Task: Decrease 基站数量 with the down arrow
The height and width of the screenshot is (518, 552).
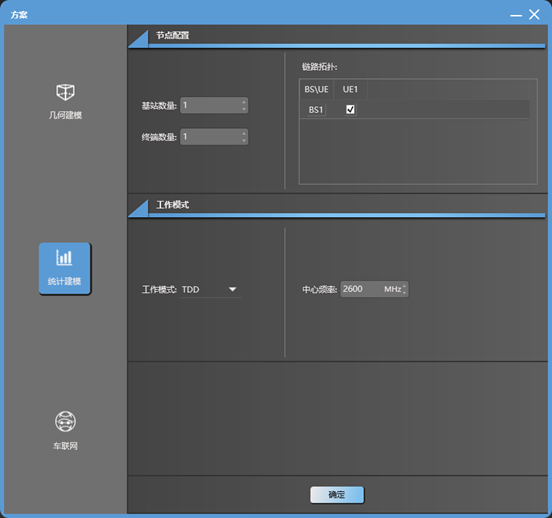Action: pos(244,109)
